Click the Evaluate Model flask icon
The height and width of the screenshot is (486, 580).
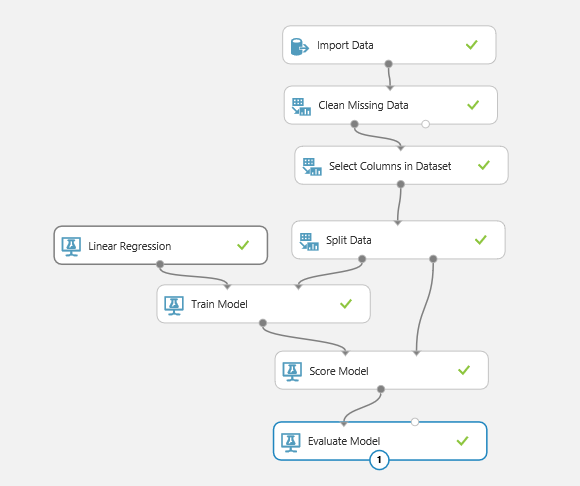pos(291,442)
